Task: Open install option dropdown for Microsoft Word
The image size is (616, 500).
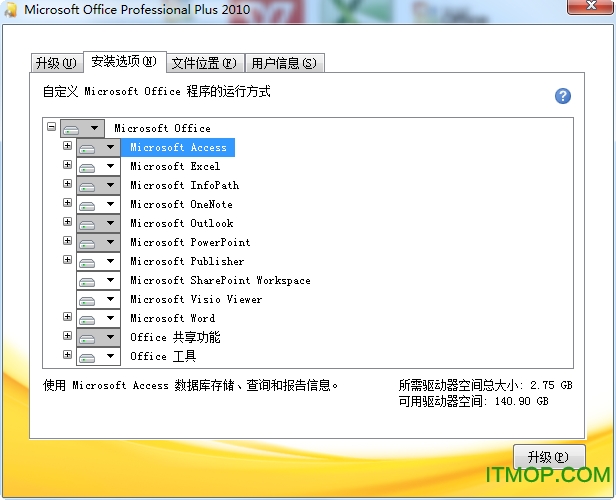Action: [98, 319]
